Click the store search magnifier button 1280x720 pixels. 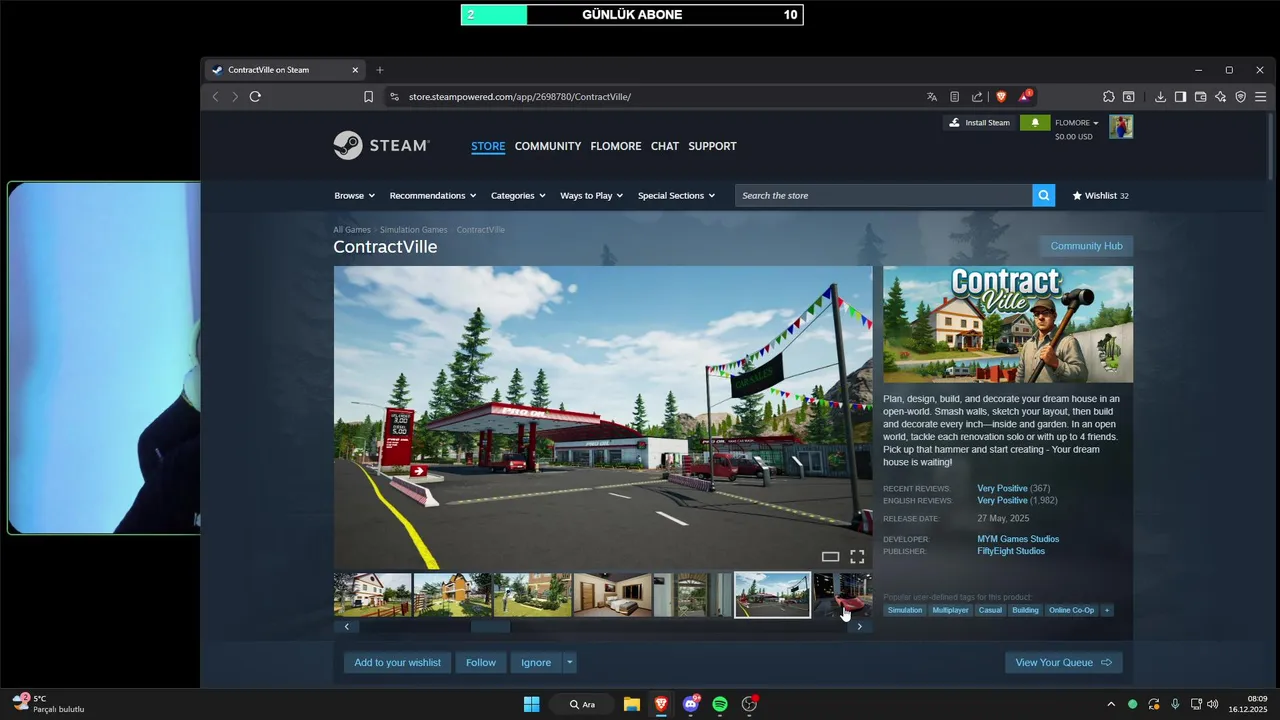tap(1044, 195)
